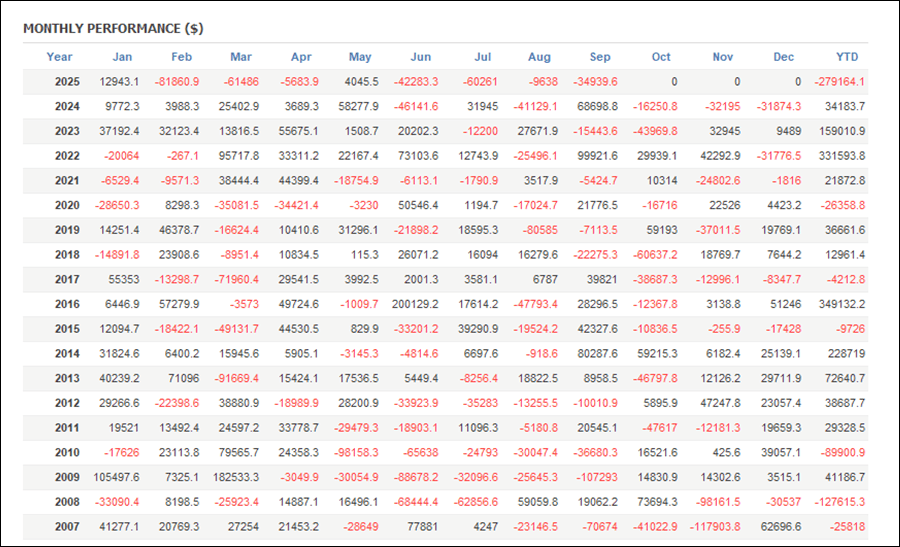Select 2022 YTD value 331593.8
This screenshot has height=547, width=900.
click(840, 156)
